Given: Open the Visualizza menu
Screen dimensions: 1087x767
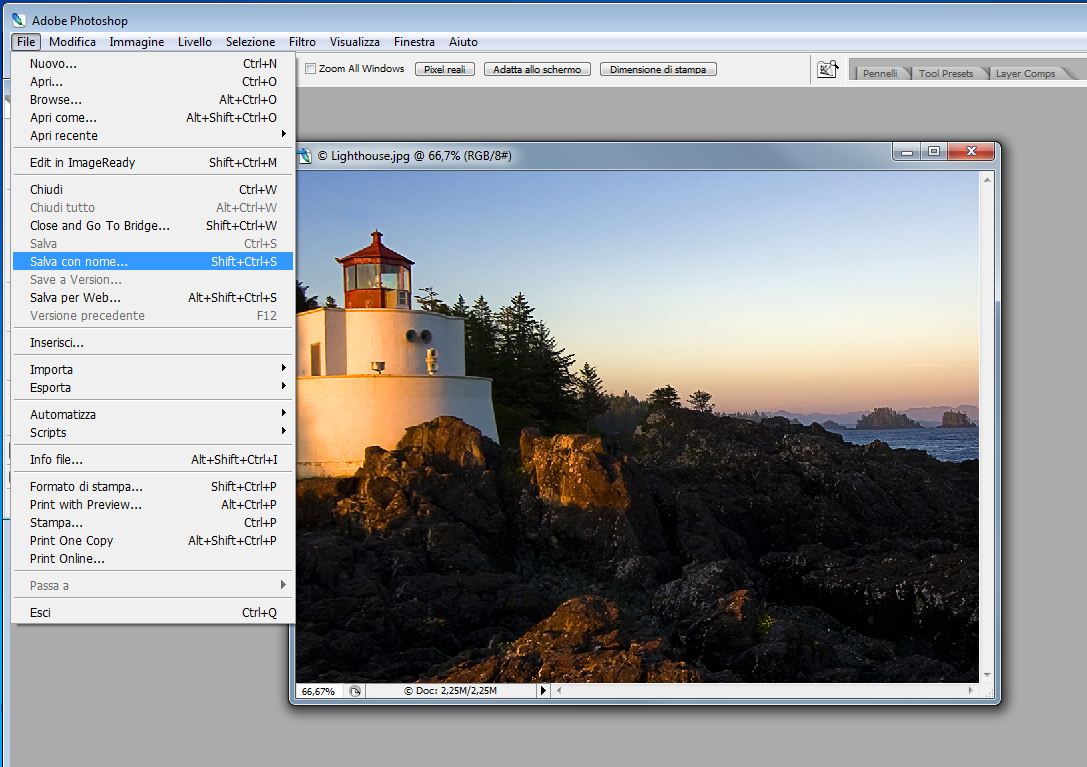Looking at the screenshot, I should [x=354, y=42].
